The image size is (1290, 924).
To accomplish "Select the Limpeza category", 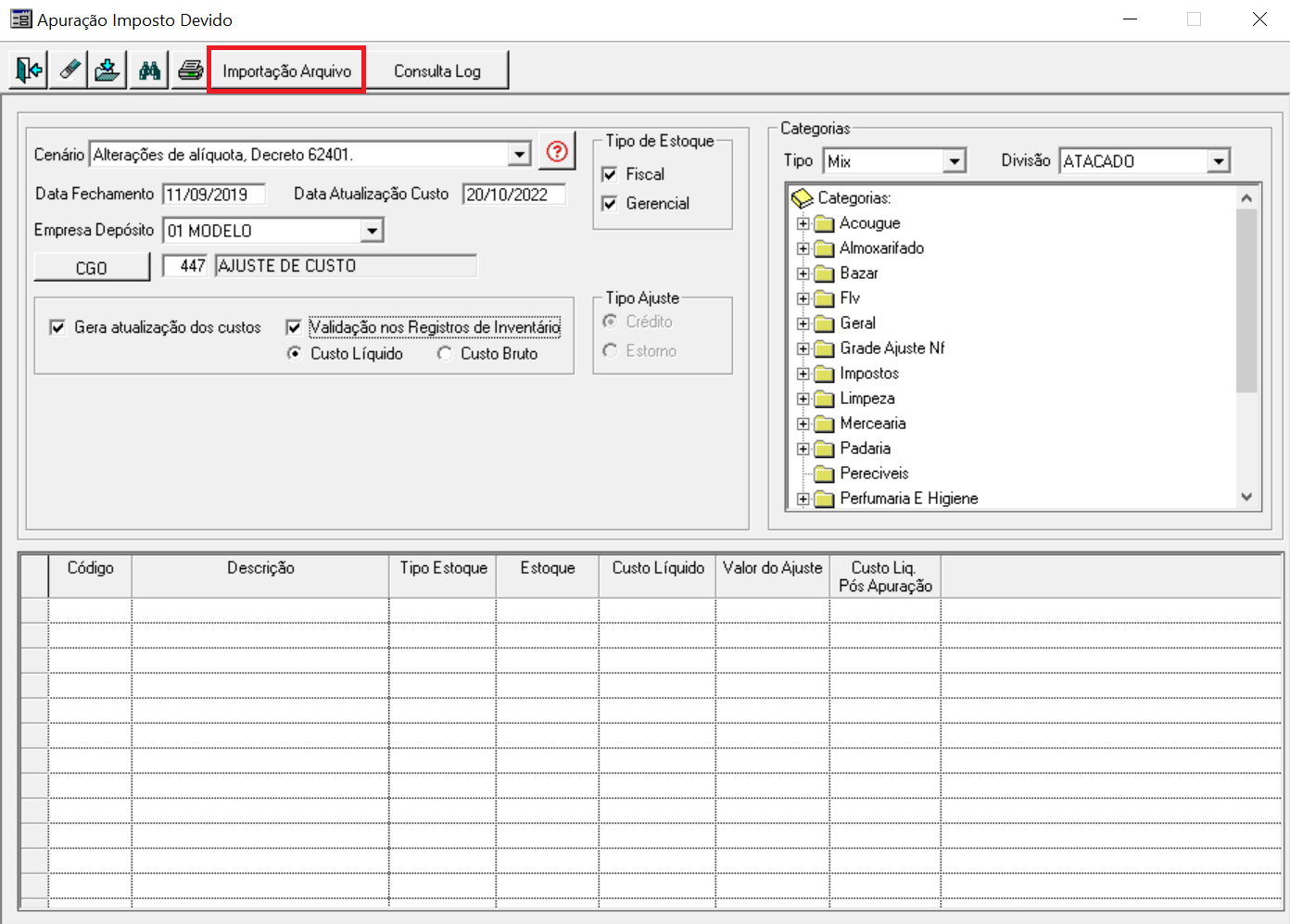I will [x=867, y=399].
